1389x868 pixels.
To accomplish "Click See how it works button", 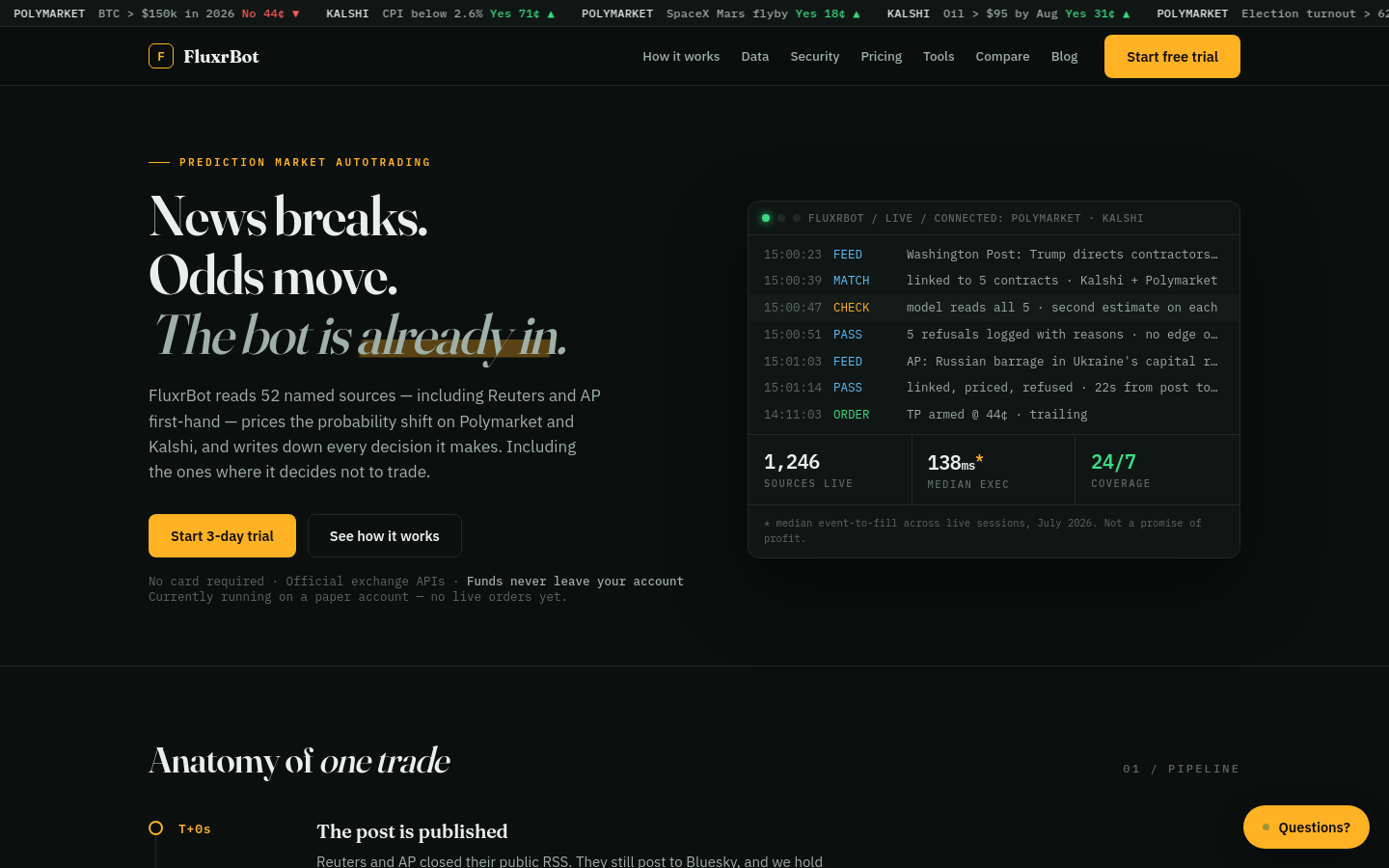I will point(384,535).
